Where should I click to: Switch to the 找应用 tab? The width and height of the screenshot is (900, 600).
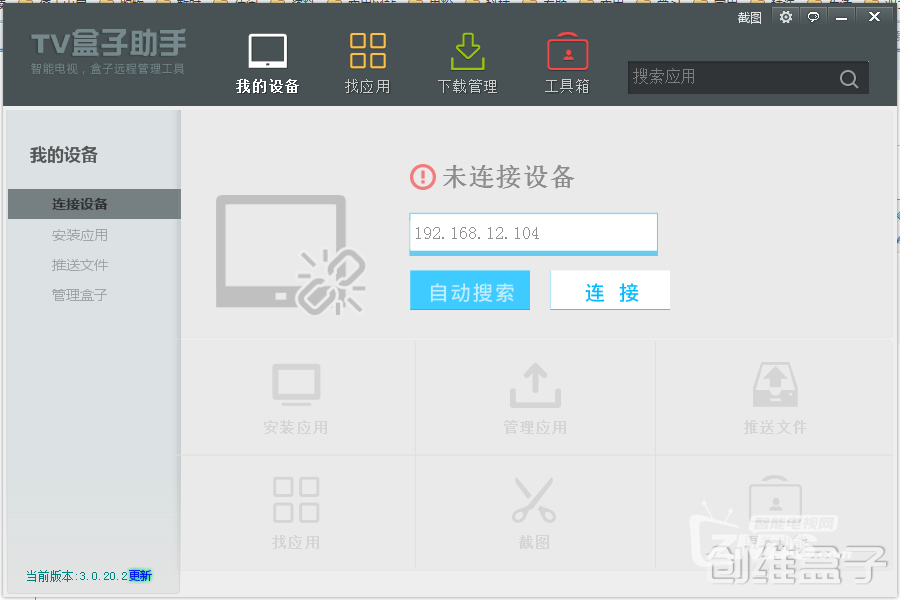click(367, 64)
